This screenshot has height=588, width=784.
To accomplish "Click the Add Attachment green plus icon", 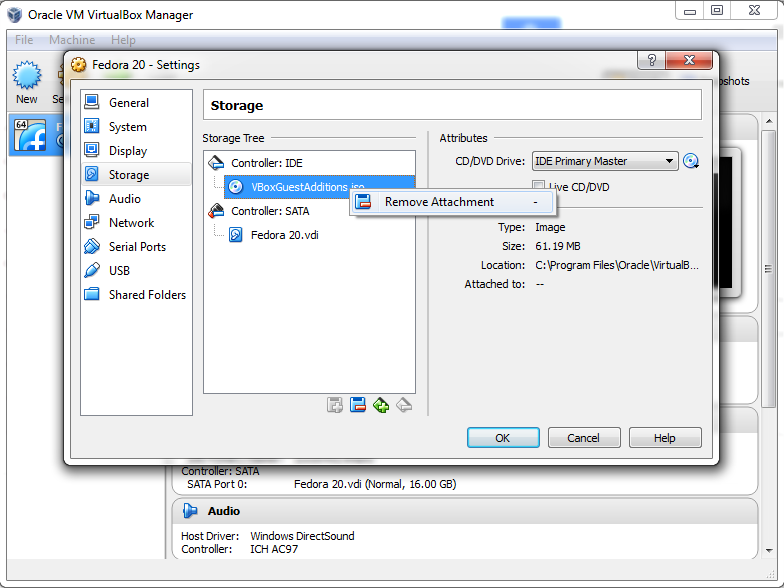I will 381,404.
